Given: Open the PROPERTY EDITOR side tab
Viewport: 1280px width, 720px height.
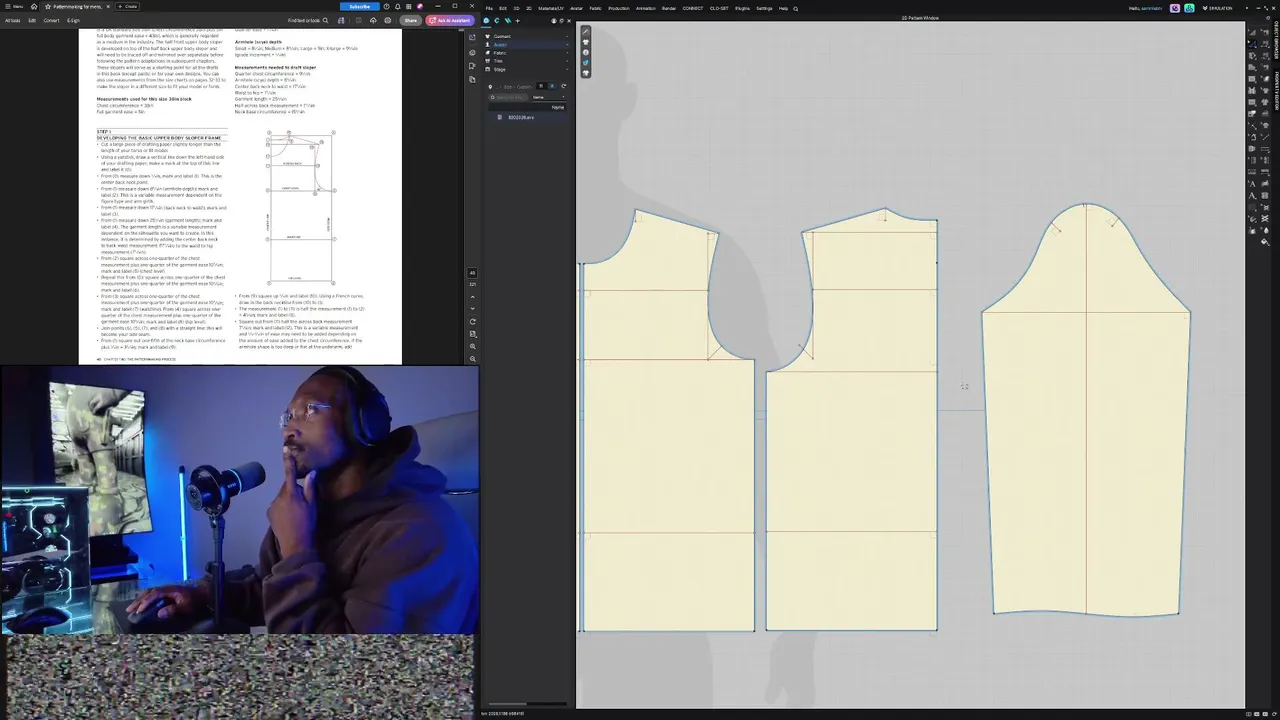Looking at the screenshot, I should tap(1276, 89).
